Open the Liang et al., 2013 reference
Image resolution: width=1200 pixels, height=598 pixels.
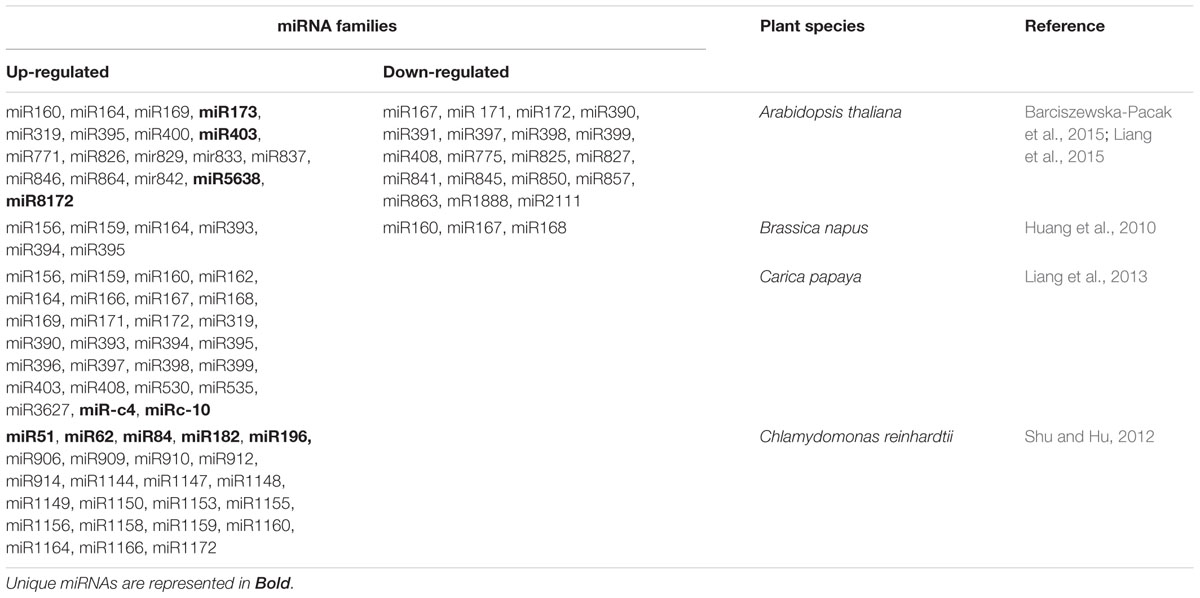[1085, 276]
